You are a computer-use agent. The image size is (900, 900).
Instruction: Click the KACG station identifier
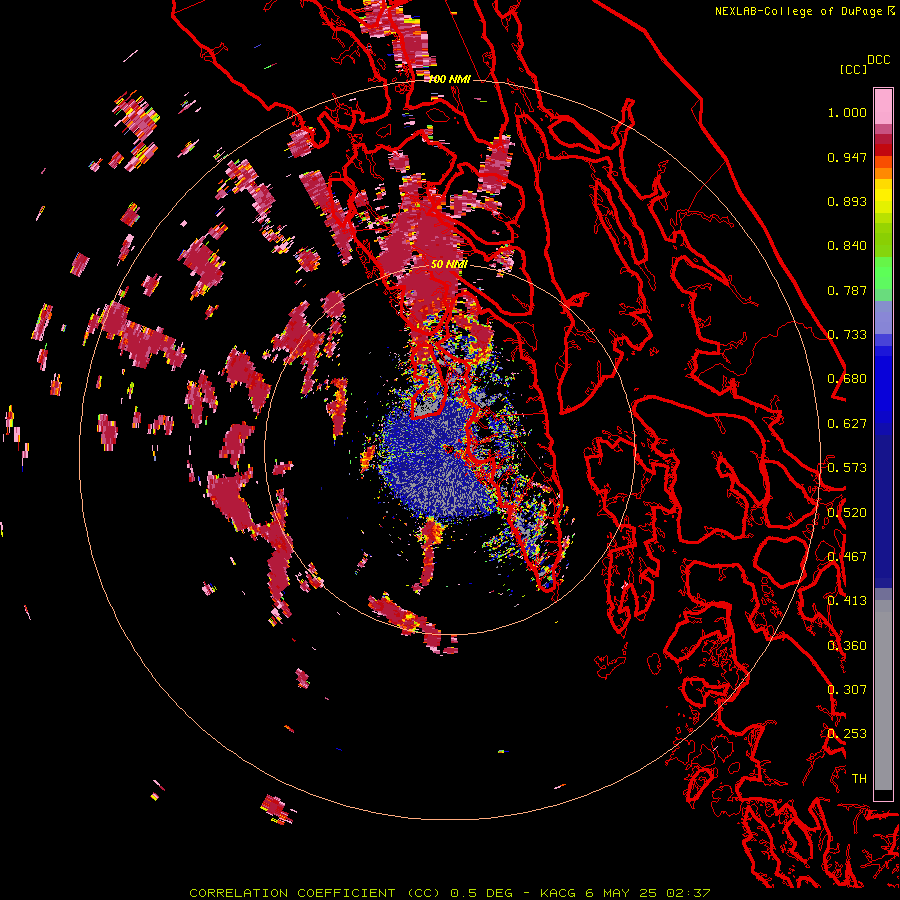pos(557,893)
